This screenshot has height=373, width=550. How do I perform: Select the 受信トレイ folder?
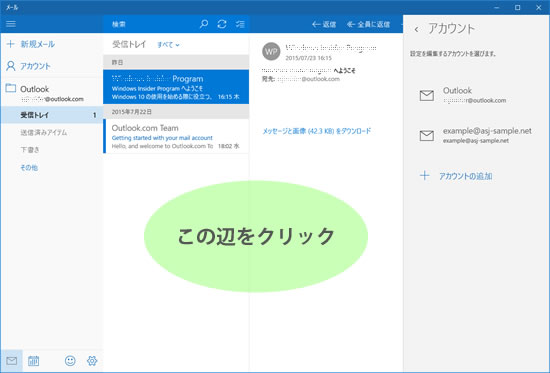[52, 115]
